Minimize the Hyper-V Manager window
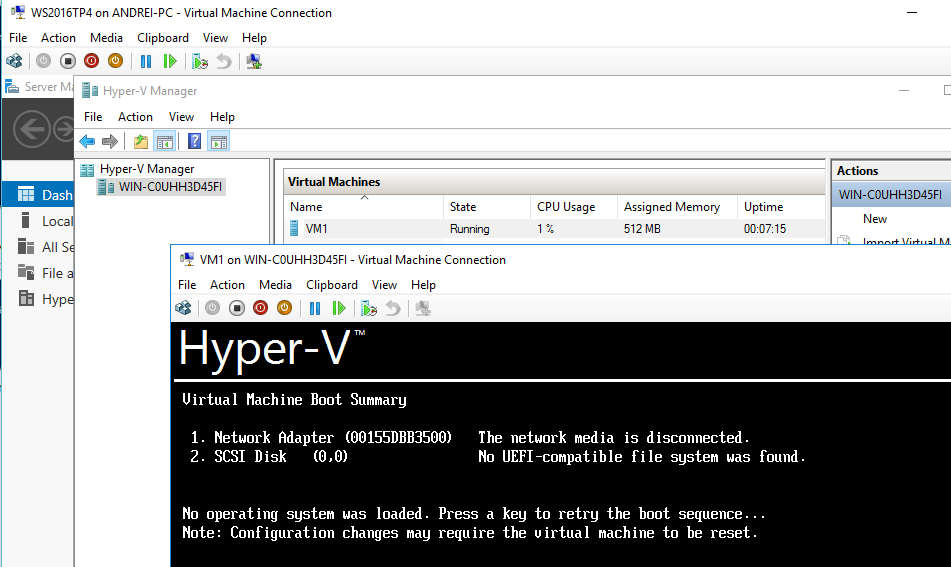The height and width of the screenshot is (567, 951). (x=904, y=90)
